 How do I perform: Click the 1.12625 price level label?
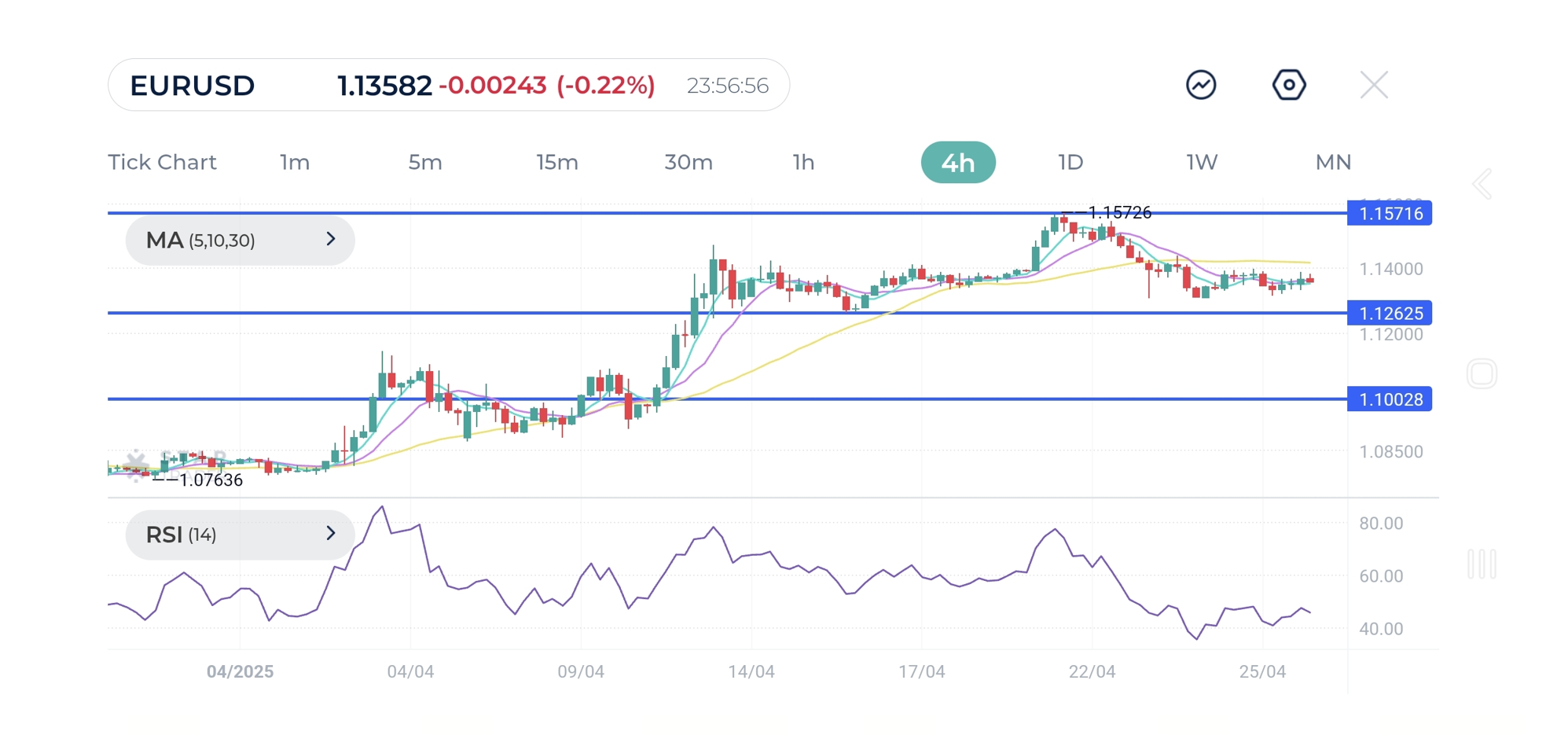[1390, 313]
